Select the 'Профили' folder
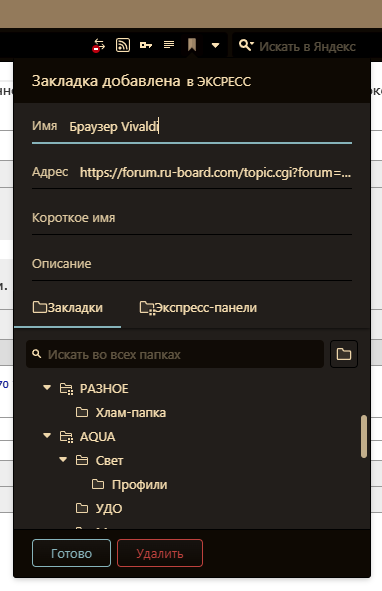This screenshot has width=382, height=591. 139,485
